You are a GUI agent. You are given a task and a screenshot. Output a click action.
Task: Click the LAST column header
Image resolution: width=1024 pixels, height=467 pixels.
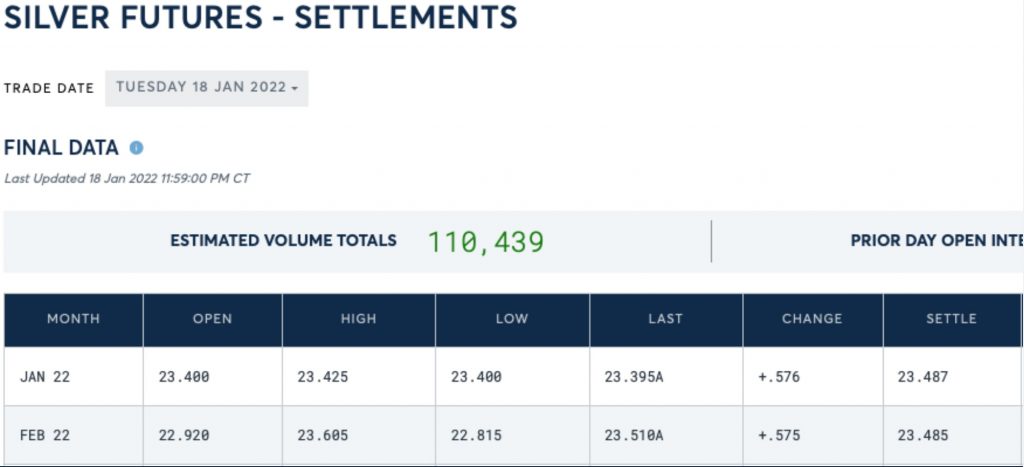click(665, 319)
